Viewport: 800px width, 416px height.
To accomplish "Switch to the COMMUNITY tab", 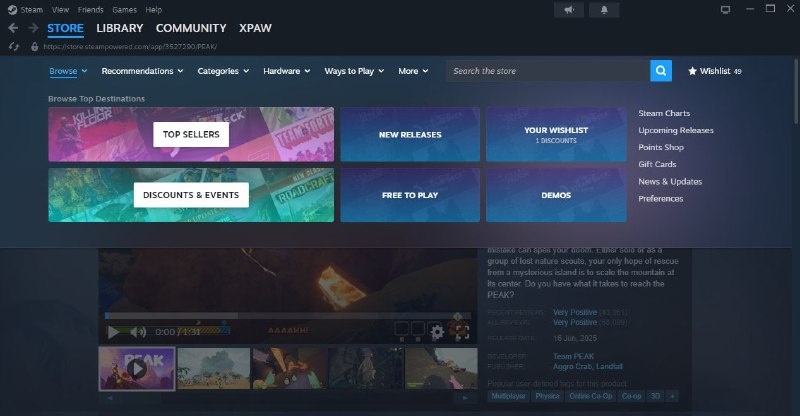I will click(x=191, y=28).
